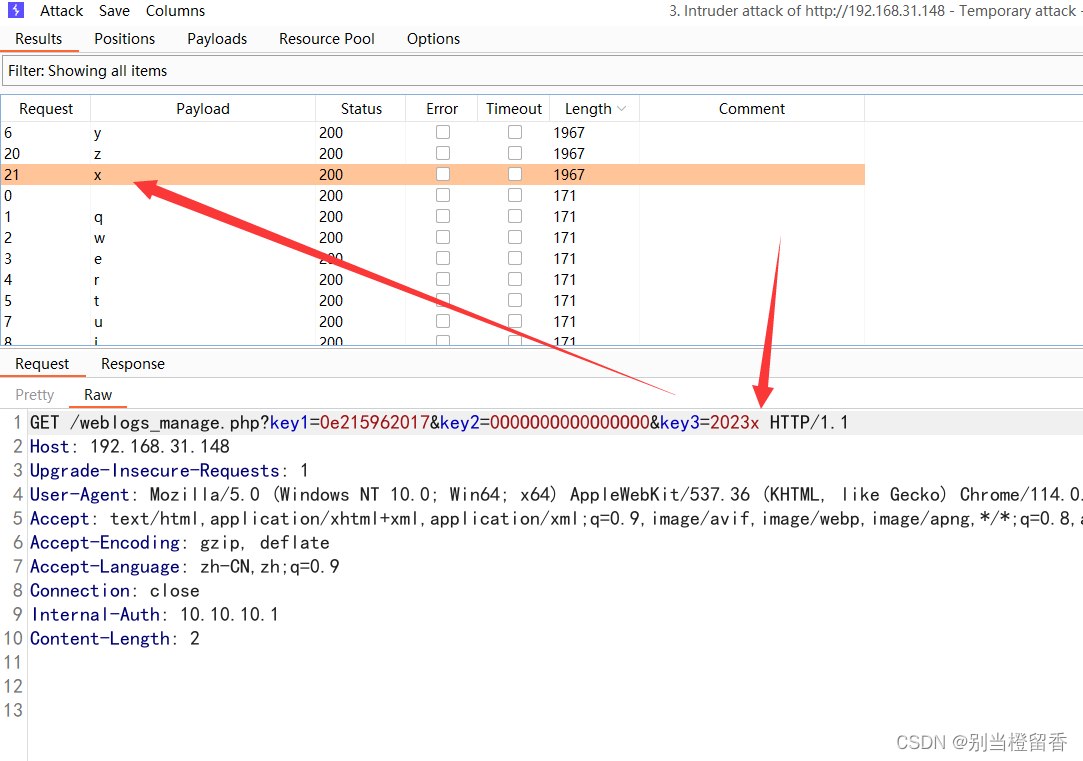
Task: Select request 20 with payload z
Action: click(x=432, y=153)
